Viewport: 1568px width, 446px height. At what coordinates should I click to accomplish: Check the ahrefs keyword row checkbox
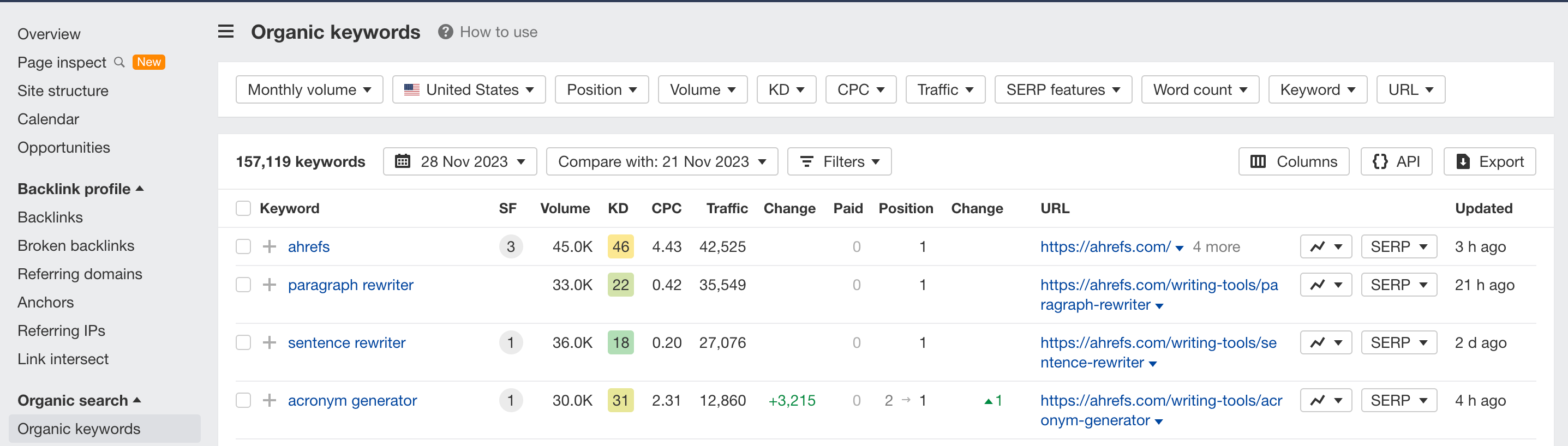[243, 246]
